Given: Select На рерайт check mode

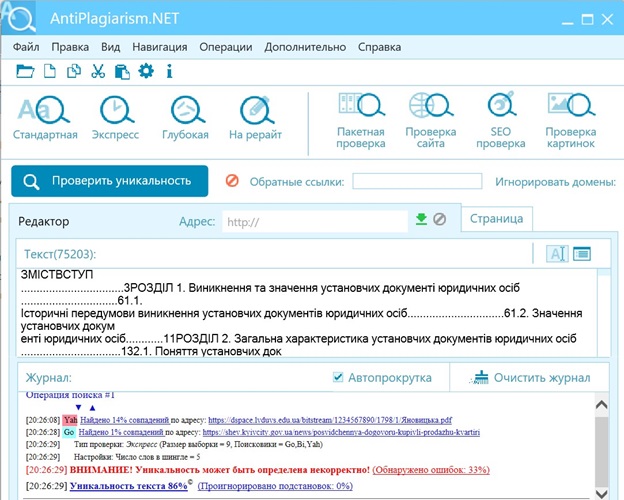Looking at the screenshot, I should (x=255, y=117).
